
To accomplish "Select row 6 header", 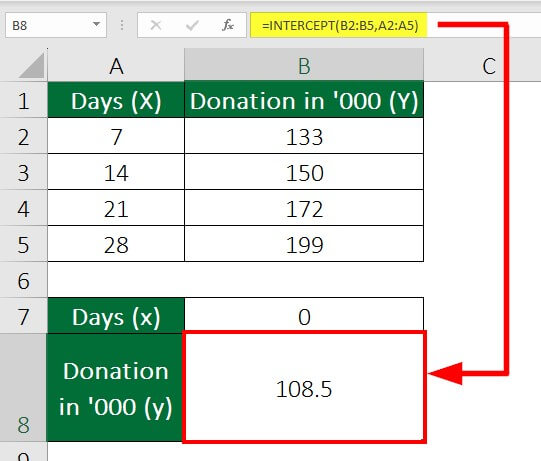I will [x=23, y=280].
